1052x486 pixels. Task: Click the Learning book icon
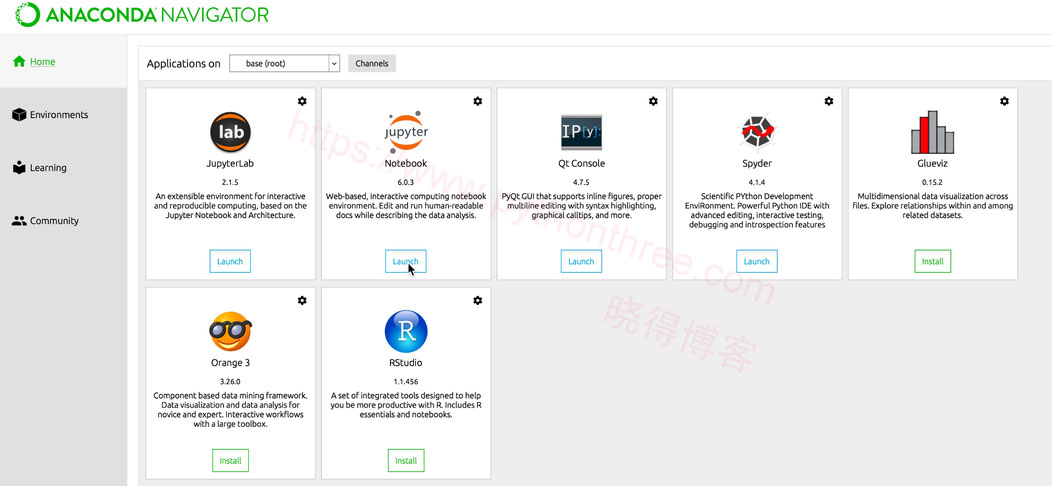point(19,167)
